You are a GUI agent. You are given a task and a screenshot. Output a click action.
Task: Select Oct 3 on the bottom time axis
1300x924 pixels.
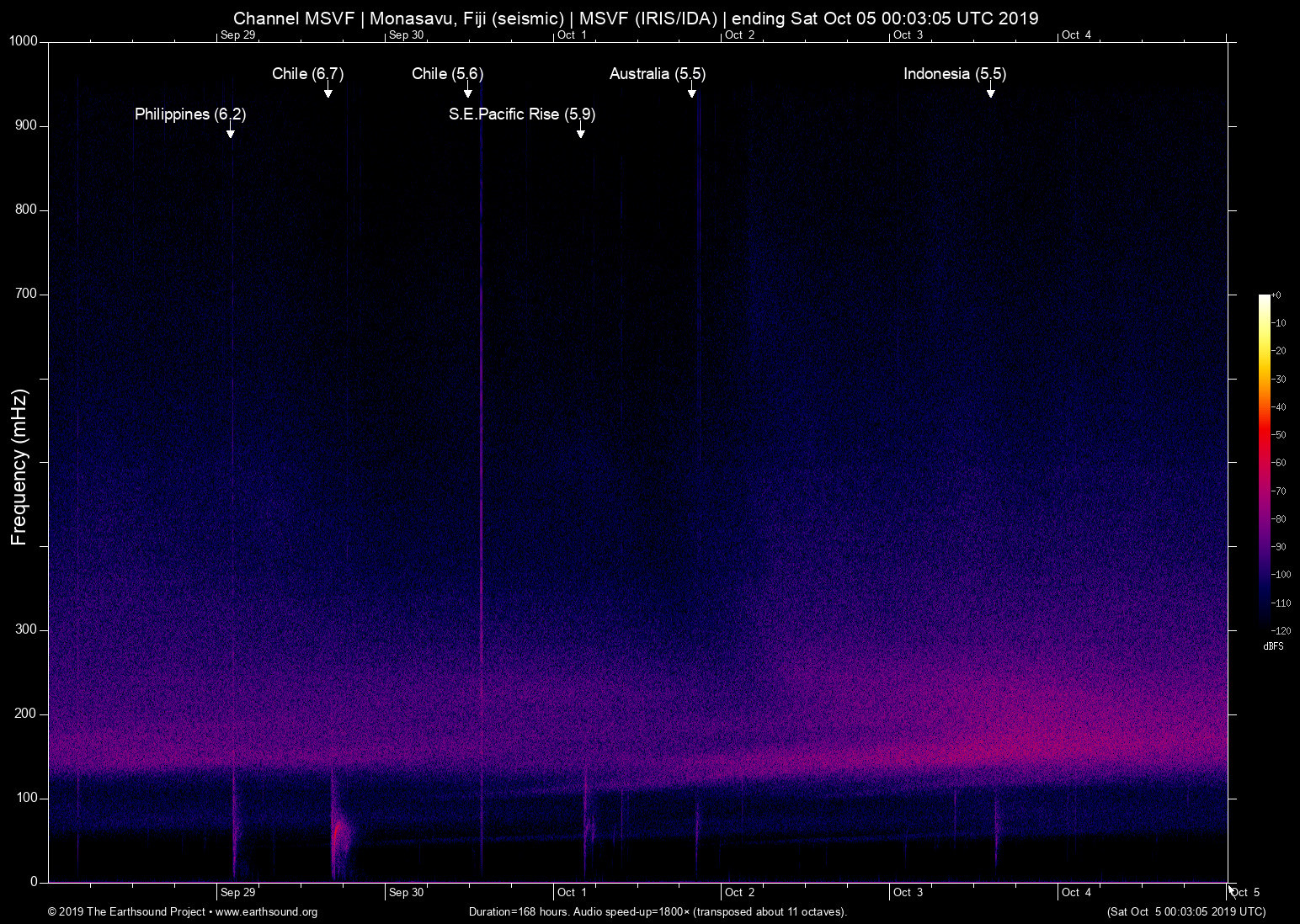pyautogui.click(x=908, y=893)
